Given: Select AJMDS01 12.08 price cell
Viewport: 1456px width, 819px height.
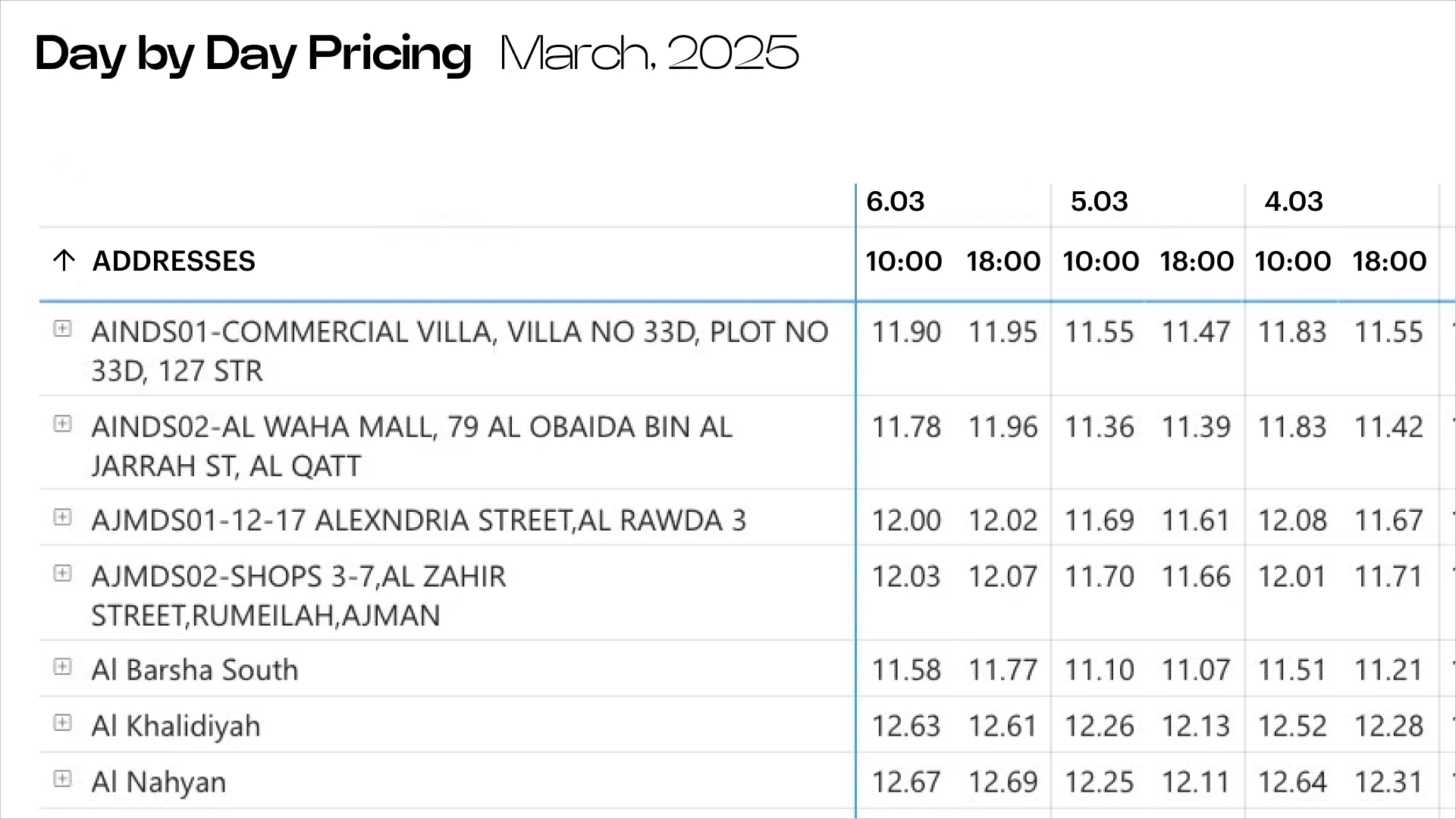Looking at the screenshot, I should click(1292, 520).
